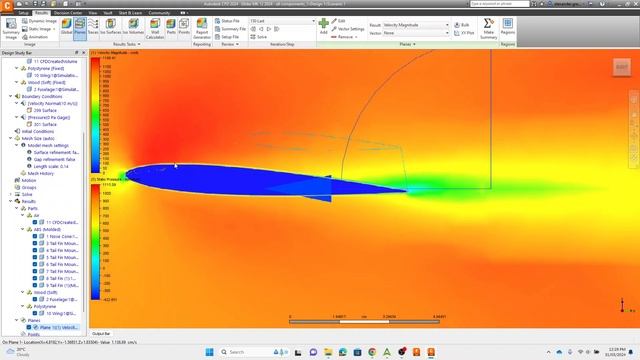Add a new results plane
Screen dimensions: 640x360
coord(324,26)
